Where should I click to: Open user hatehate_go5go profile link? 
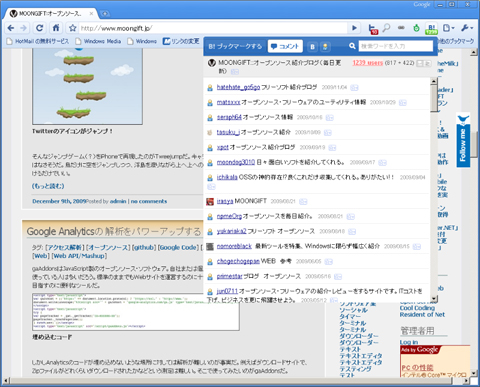pyautogui.click(x=238, y=87)
